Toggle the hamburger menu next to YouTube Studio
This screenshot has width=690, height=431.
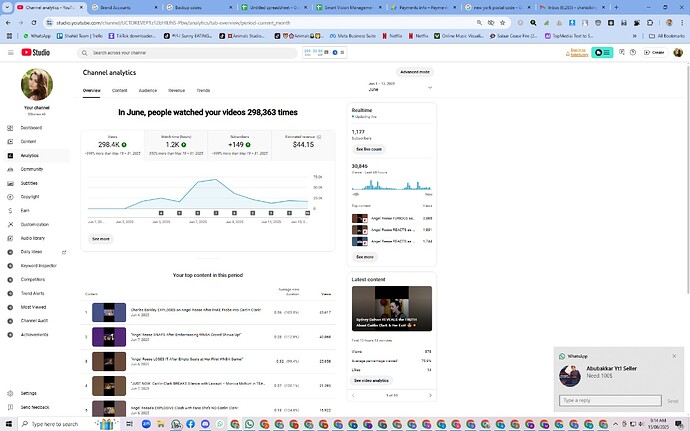[10, 52]
